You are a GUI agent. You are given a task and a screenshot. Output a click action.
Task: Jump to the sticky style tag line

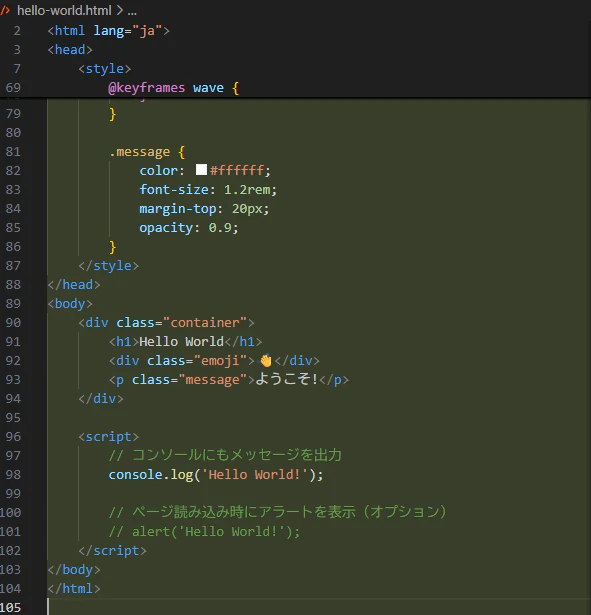pyautogui.click(x=104, y=69)
